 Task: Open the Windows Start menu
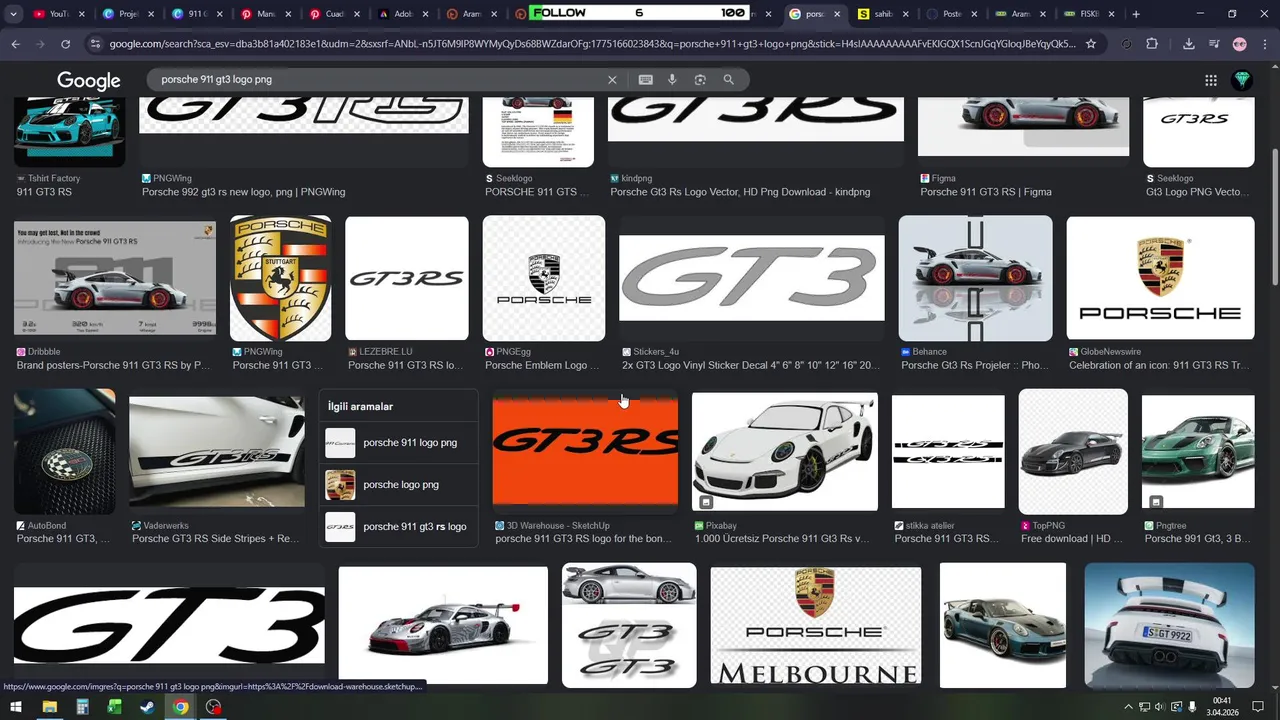[x=15, y=707]
